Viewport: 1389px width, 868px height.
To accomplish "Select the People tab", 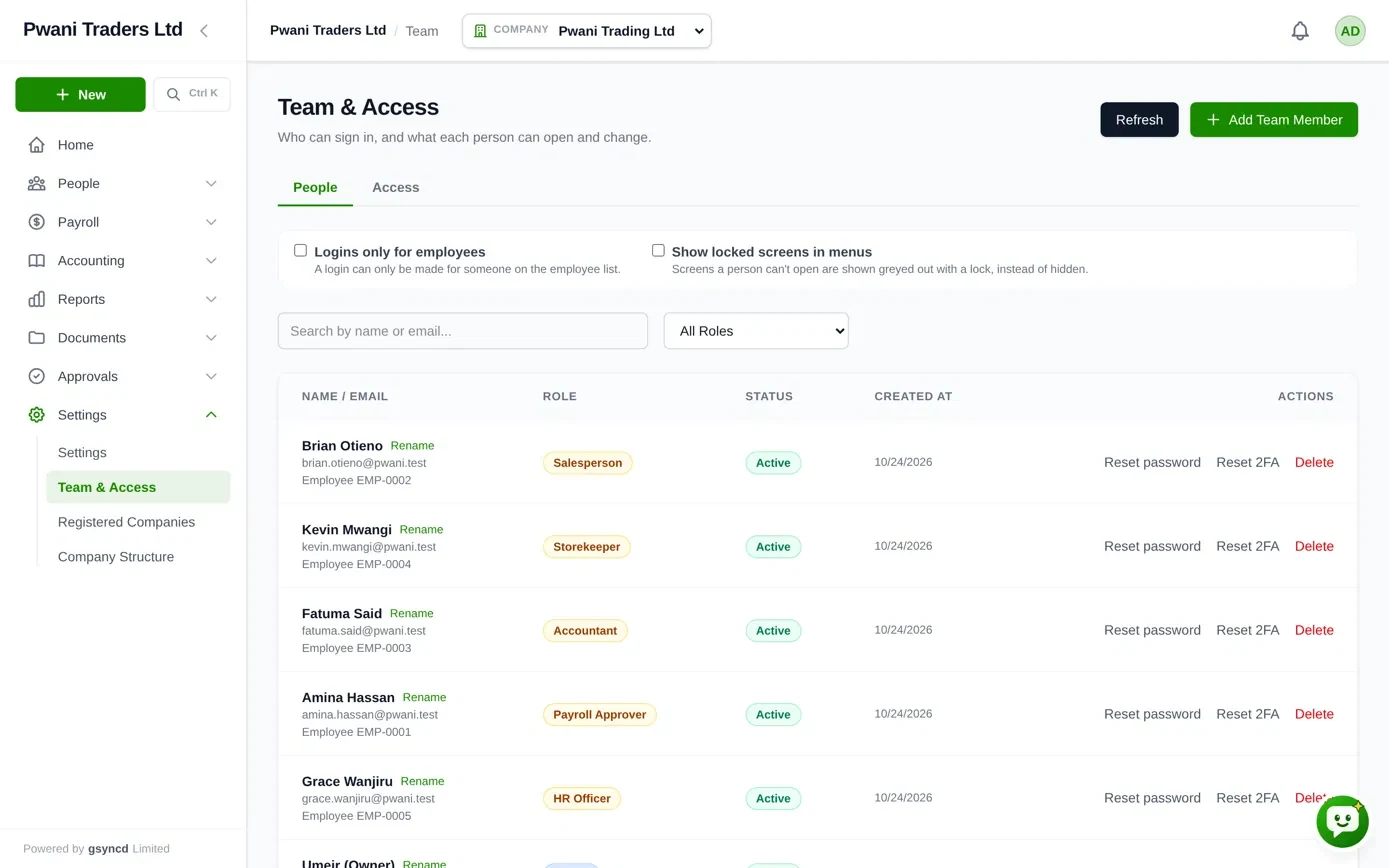I will [x=315, y=187].
